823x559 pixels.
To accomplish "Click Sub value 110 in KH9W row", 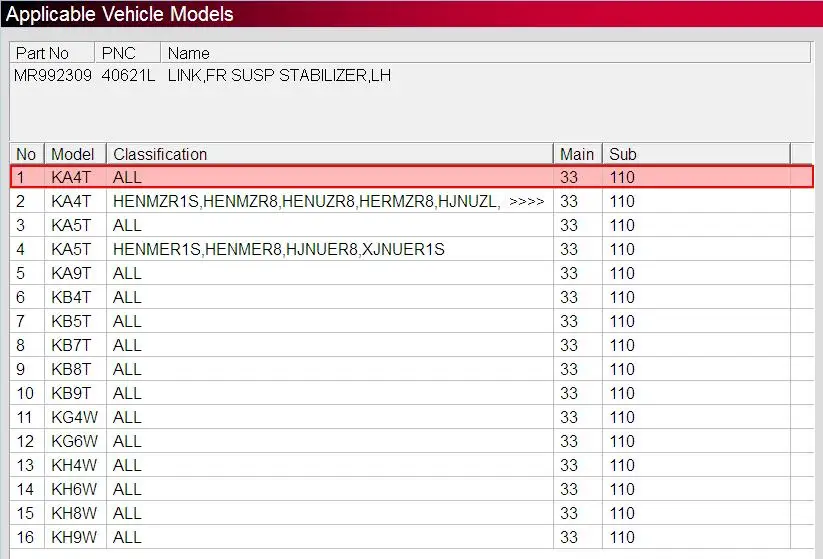I will [x=622, y=537].
